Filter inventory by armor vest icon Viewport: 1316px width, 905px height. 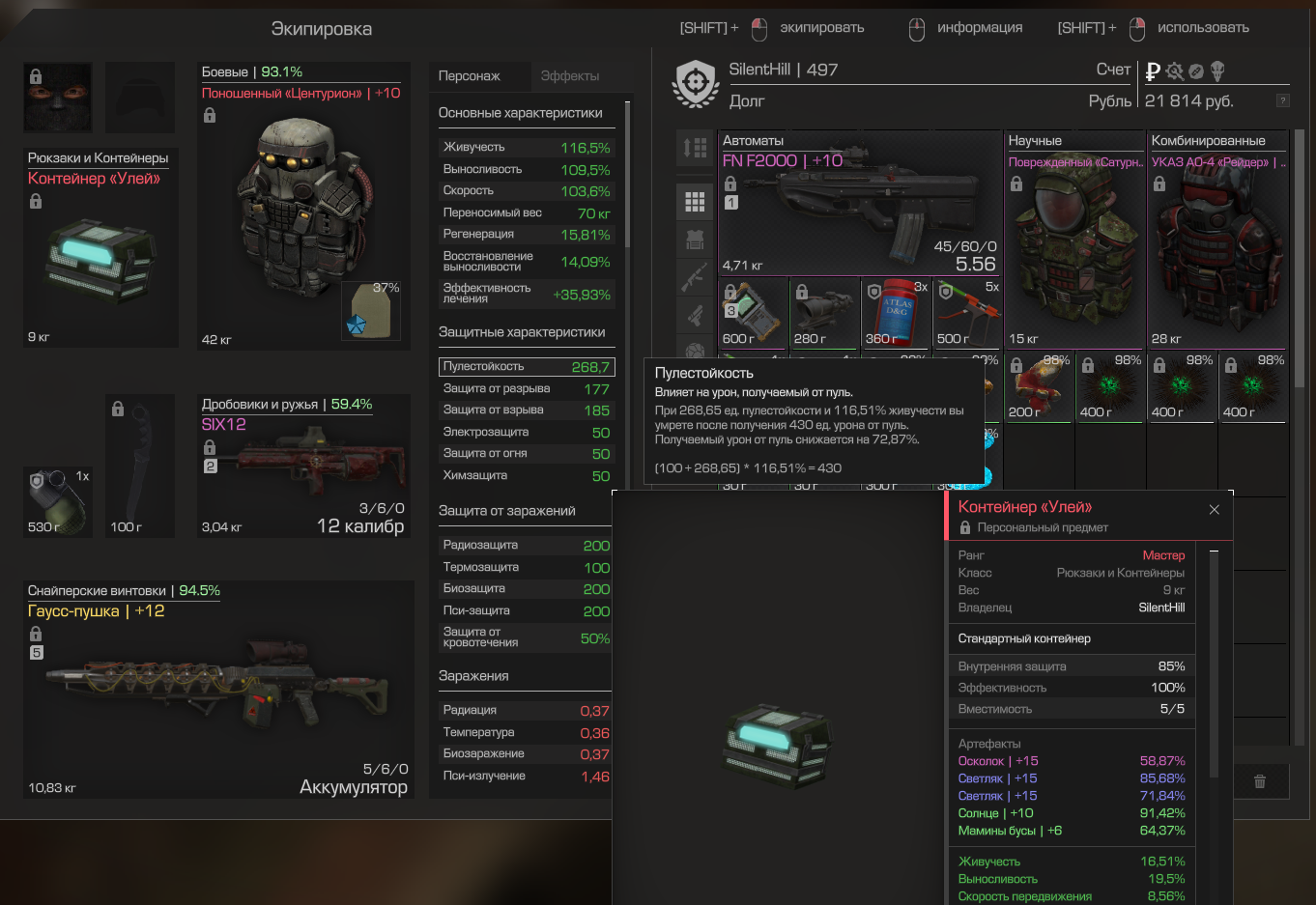click(695, 239)
